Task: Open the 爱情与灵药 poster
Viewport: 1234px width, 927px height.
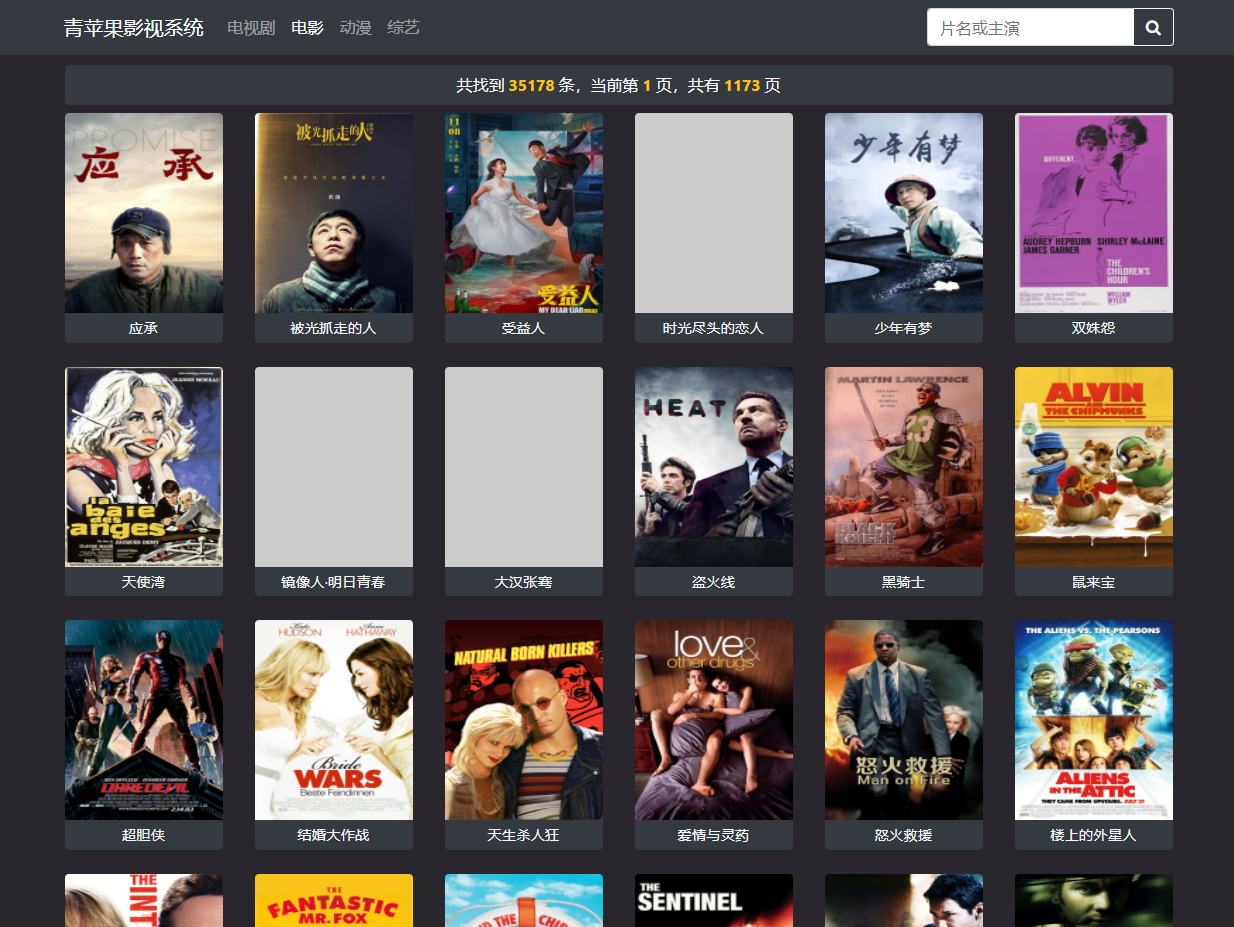Action: coord(714,720)
